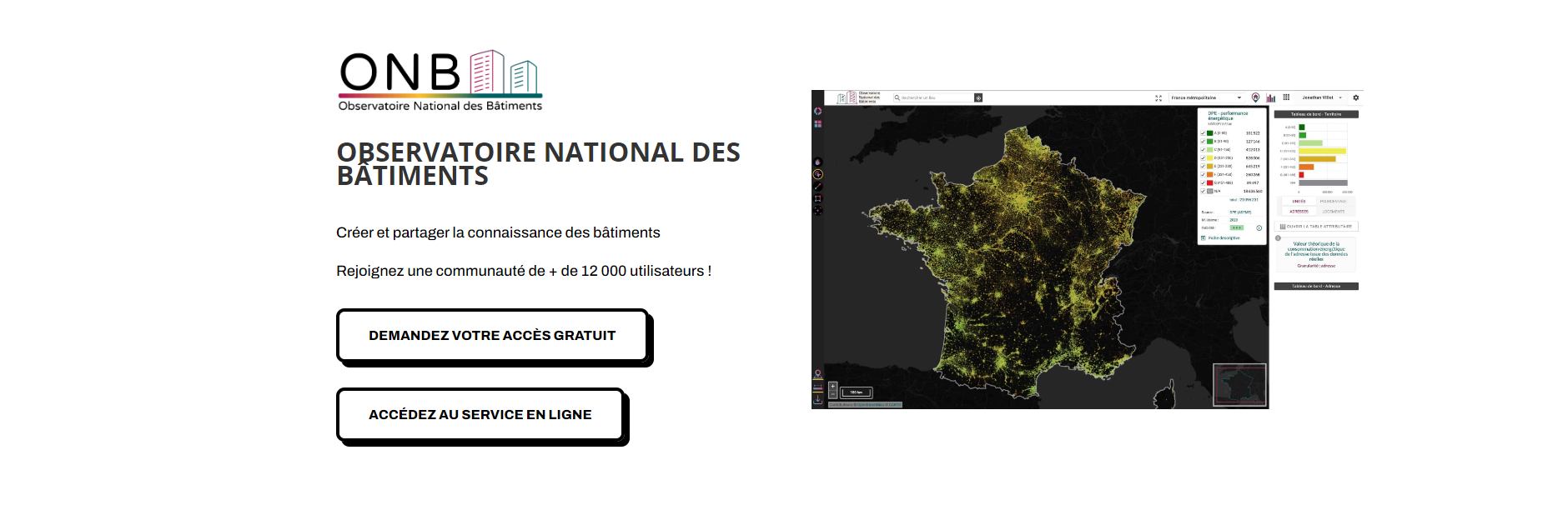
Task: Open the 'Fiche descriptive' link in legend
Action: (1220, 237)
